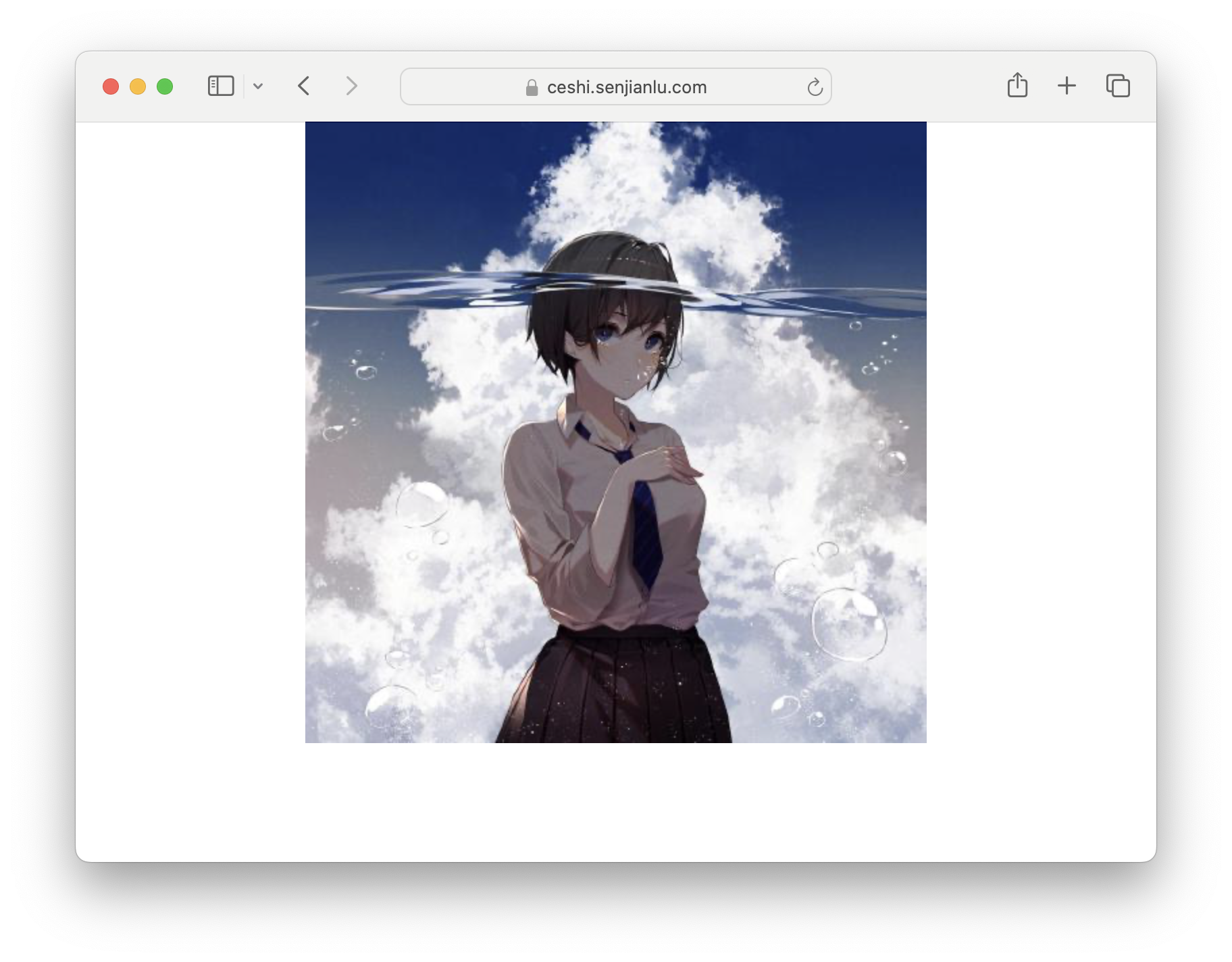Reload the current page
Image resolution: width=1232 pixels, height=962 pixels.
coord(815,87)
